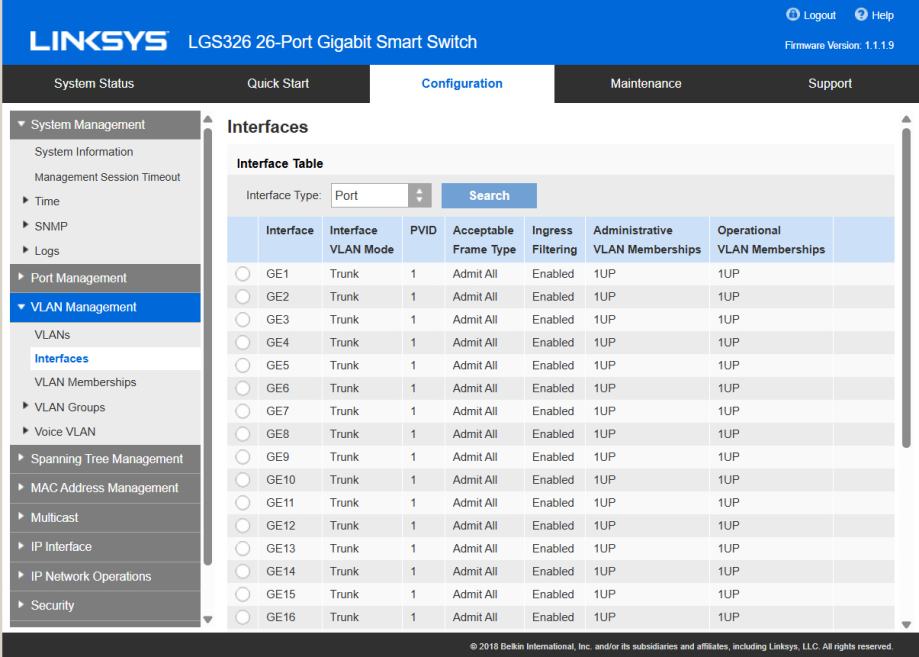Click sidebar scrollbar down arrow
This screenshot has width=919, height=657.
click(x=207, y=619)
